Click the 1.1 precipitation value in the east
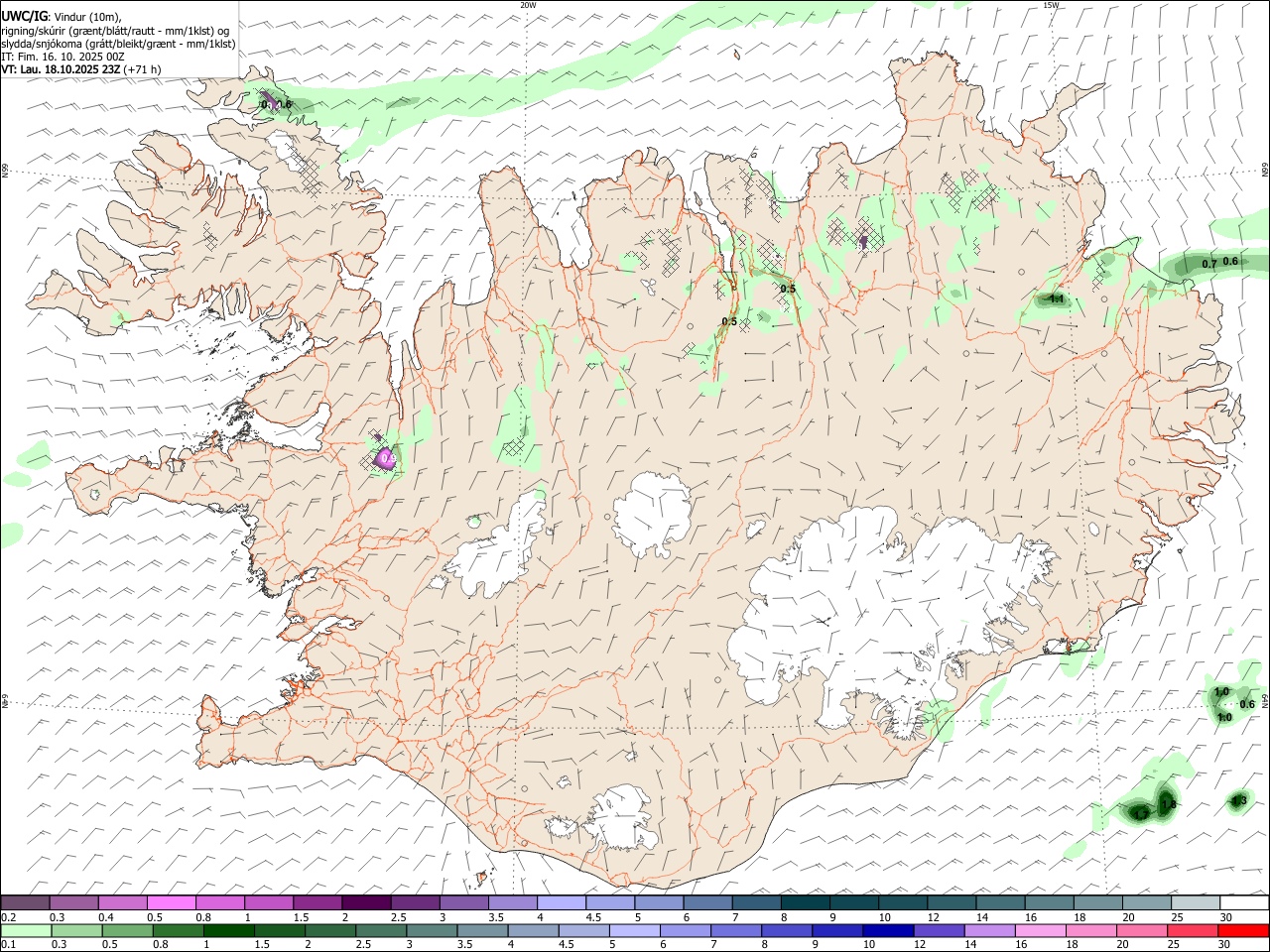Viewport: 1270px width, 952px height. pyautogui.click(x=1056, y=298)
